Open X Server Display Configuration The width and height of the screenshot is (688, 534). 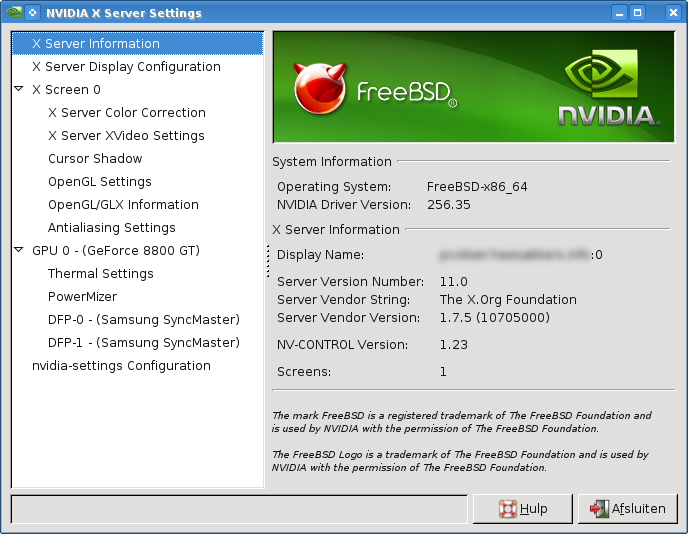pos(126,67)
